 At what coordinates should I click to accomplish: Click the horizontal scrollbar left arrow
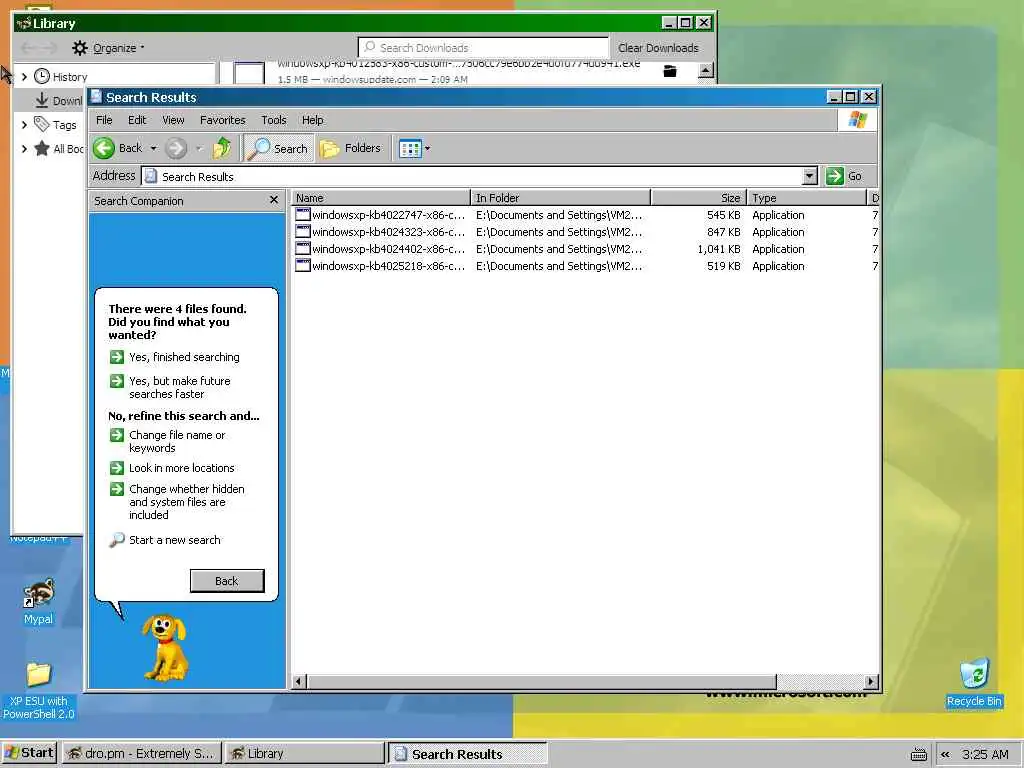tap(298, 681)
